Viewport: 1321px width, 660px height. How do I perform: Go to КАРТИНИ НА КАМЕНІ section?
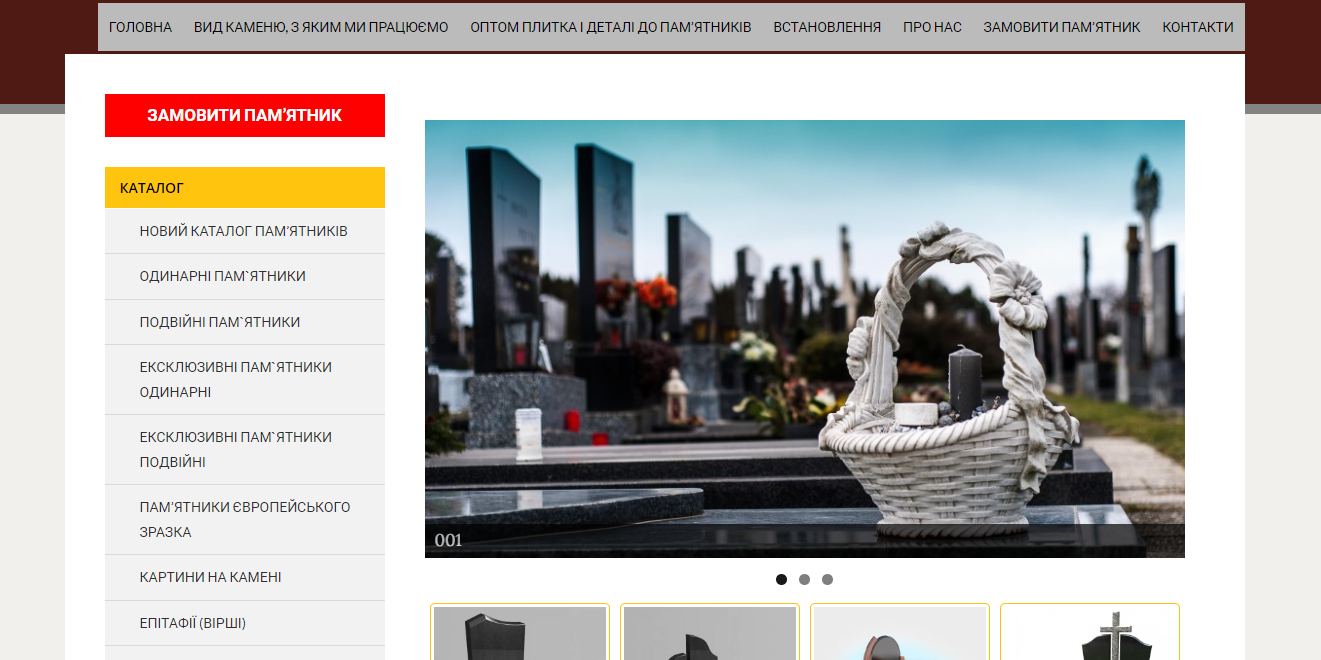coord(211,577)
